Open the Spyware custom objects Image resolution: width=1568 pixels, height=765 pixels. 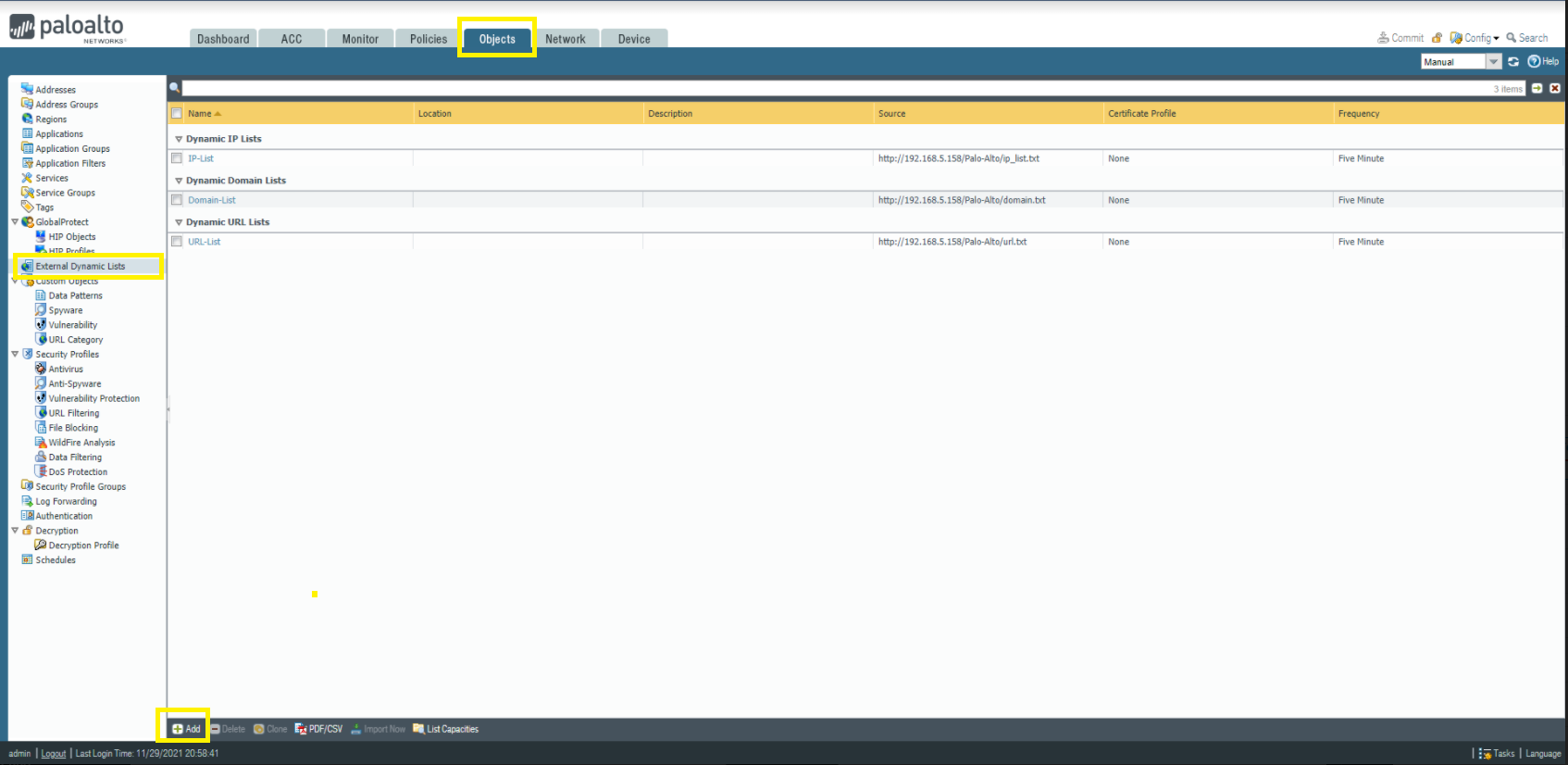(65, 311)
